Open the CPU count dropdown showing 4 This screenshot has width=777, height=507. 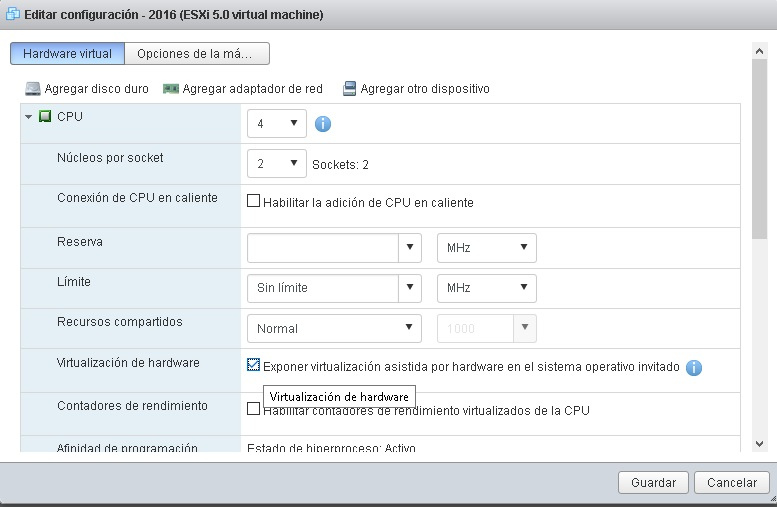(x=276, y=124)
